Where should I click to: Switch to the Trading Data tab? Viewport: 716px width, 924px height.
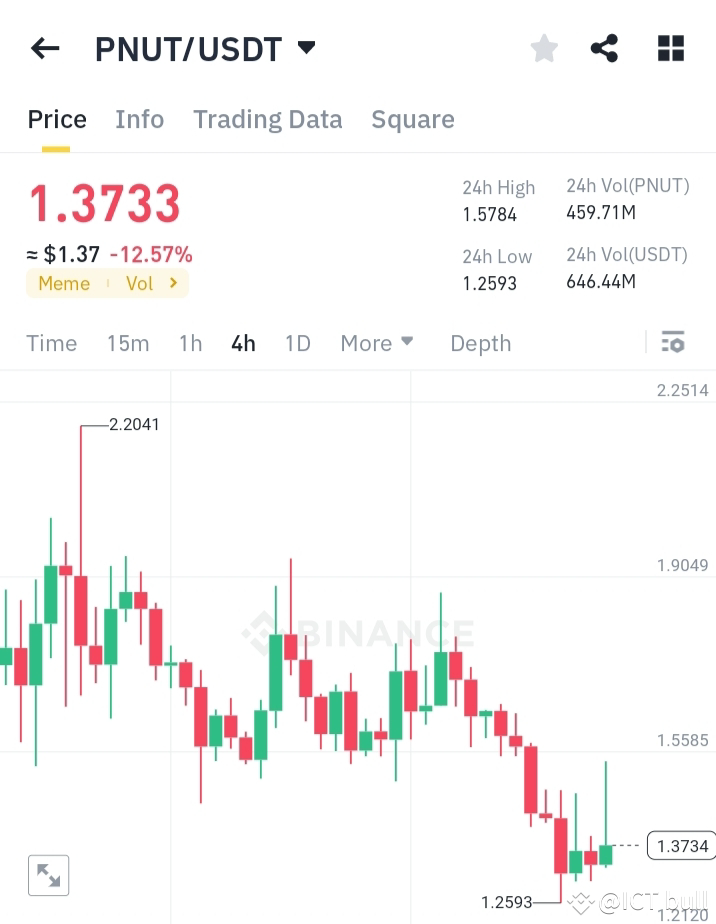[x=267, y=119]
